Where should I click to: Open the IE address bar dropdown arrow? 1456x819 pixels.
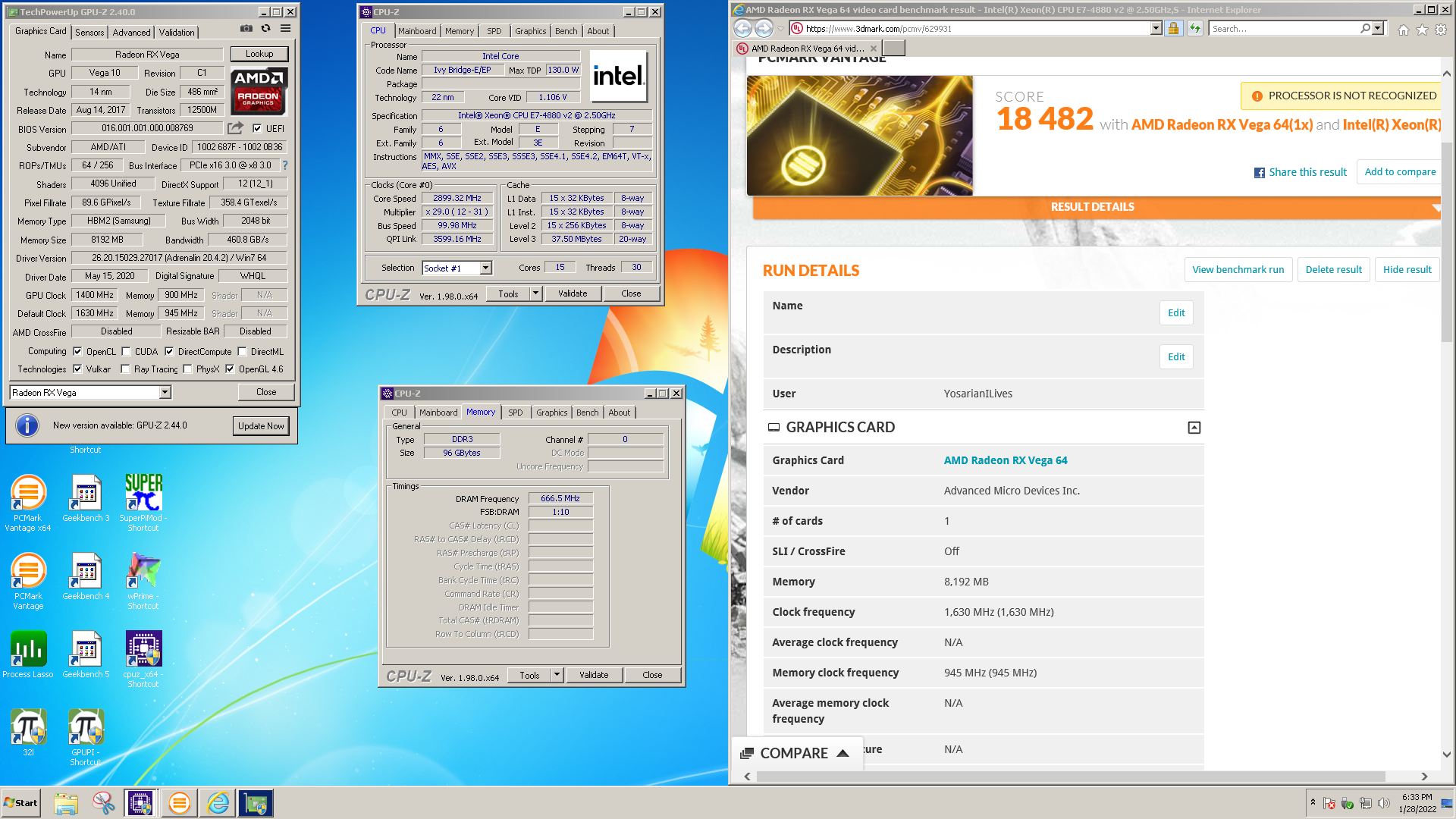click(x=1156, y=29)
